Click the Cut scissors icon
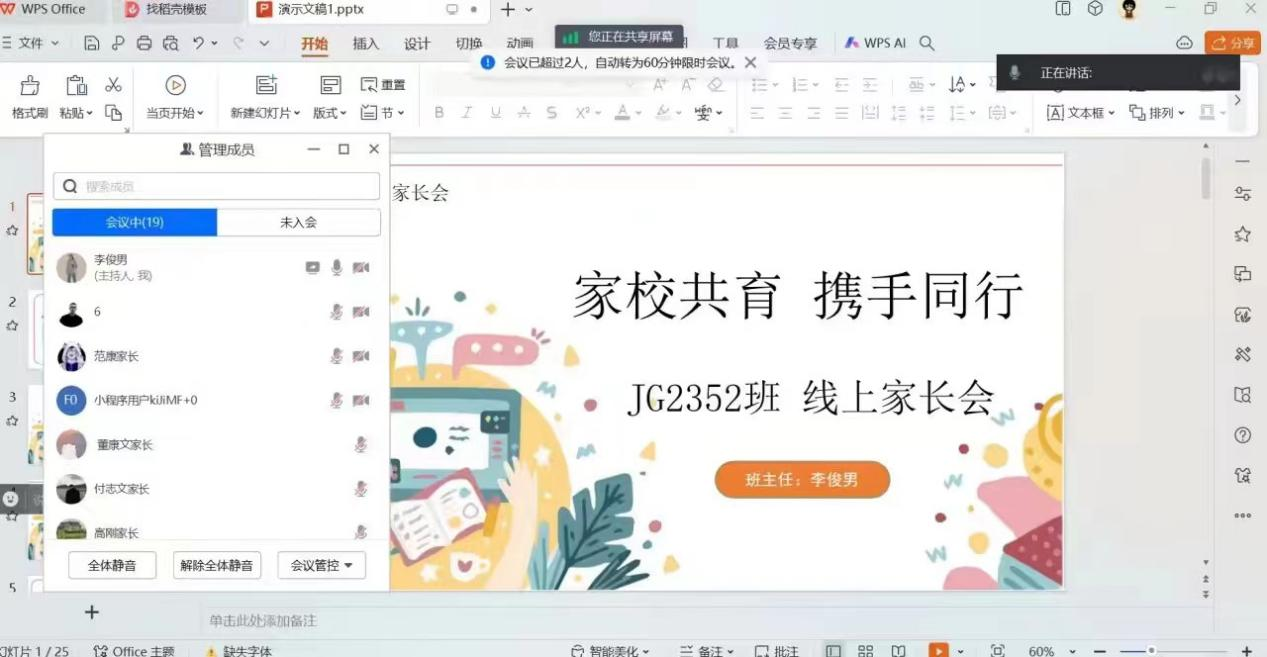Image resolution: width=1267 pixels, height=657 pixels. 113,85
